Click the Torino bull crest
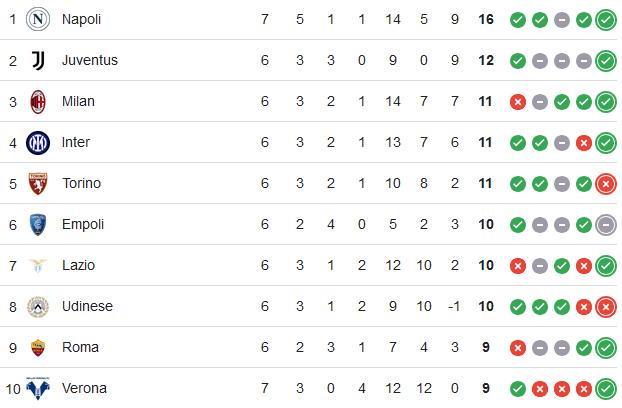The width and height of the screenshot is (622, 408). [x=38, y=184]
